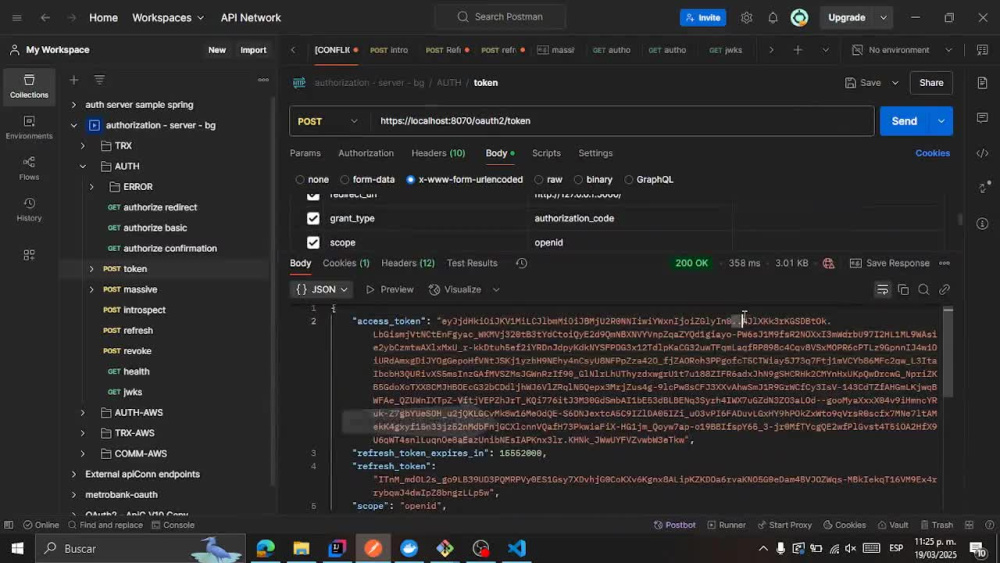Image resolution: width=1000 pixels, height=563 pixels.
Task: Toggle word wrap in response
Action: click(883, 289)
